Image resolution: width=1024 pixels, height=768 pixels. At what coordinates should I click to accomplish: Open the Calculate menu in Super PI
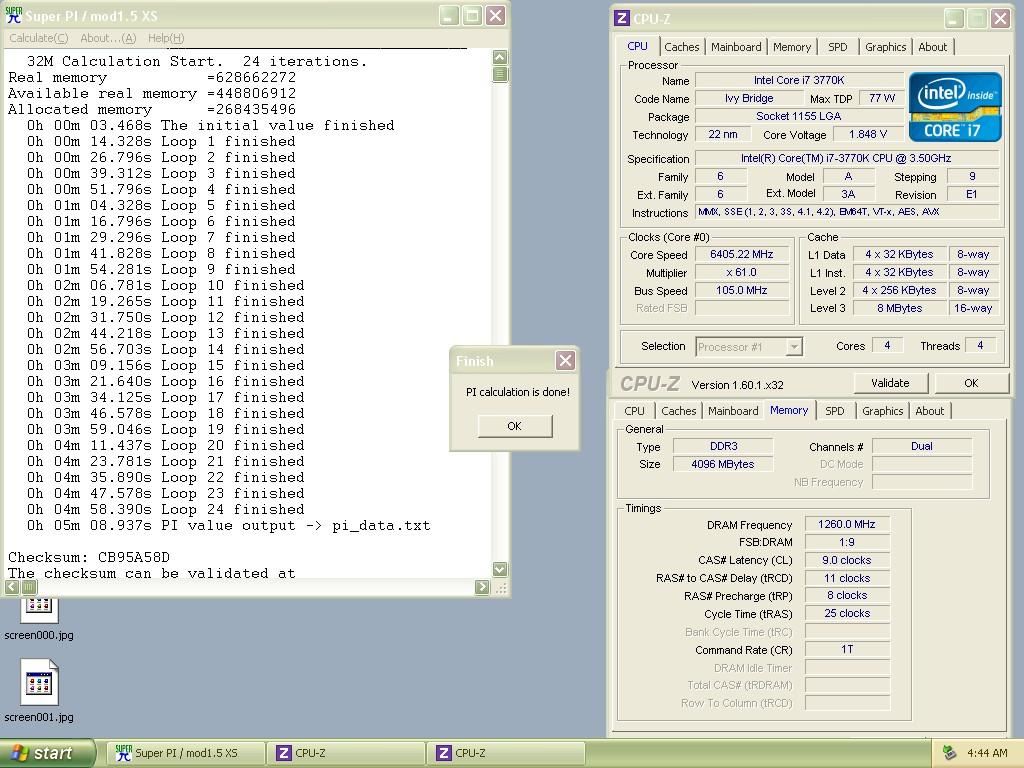39,38
